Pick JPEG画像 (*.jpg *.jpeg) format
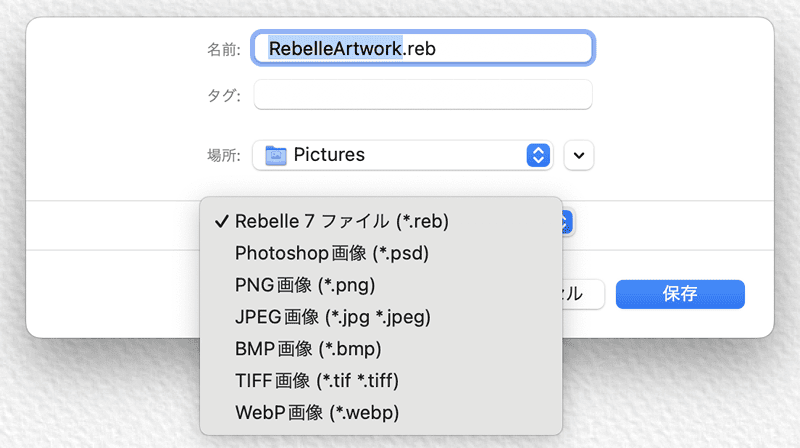 (x=332, y=317)
